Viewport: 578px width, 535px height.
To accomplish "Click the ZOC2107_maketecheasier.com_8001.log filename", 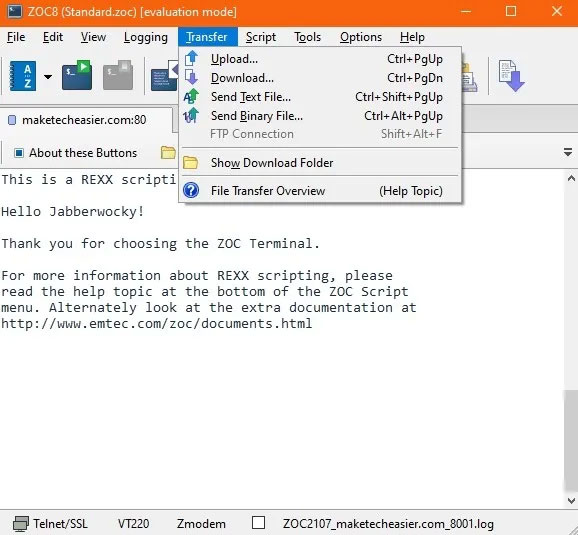I will tap(388, 524).
